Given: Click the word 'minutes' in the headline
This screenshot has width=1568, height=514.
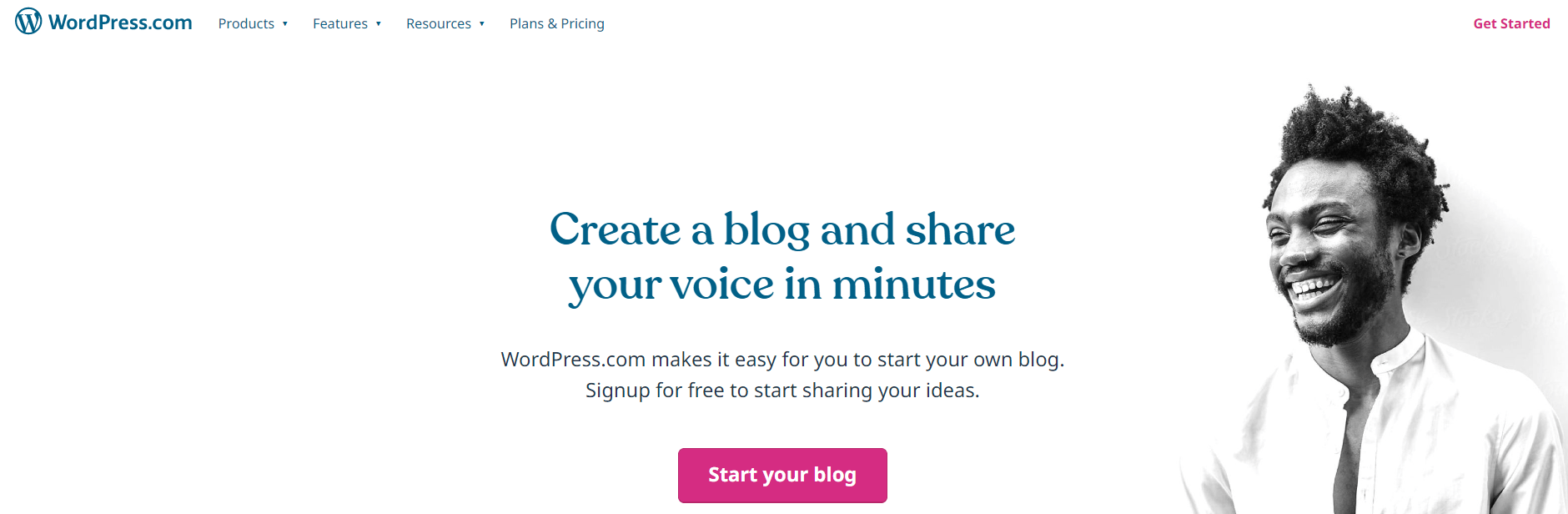Looking at the screenshot, I should pyautogui.click(x=914, y=285).
